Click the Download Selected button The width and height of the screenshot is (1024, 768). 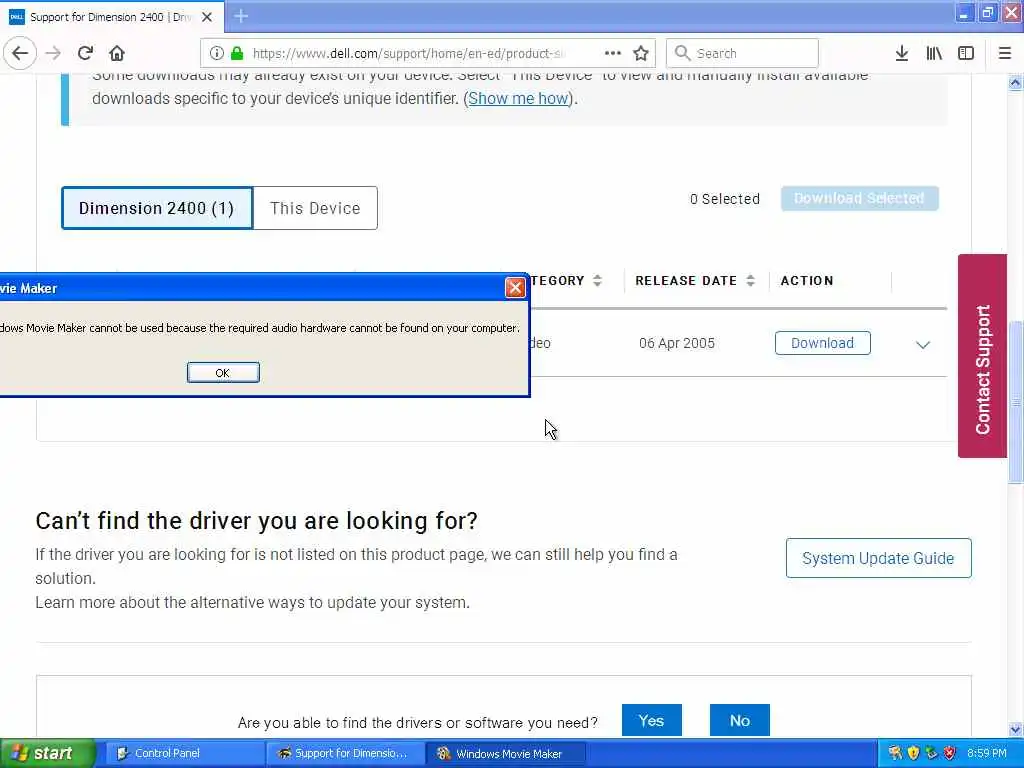859,198
